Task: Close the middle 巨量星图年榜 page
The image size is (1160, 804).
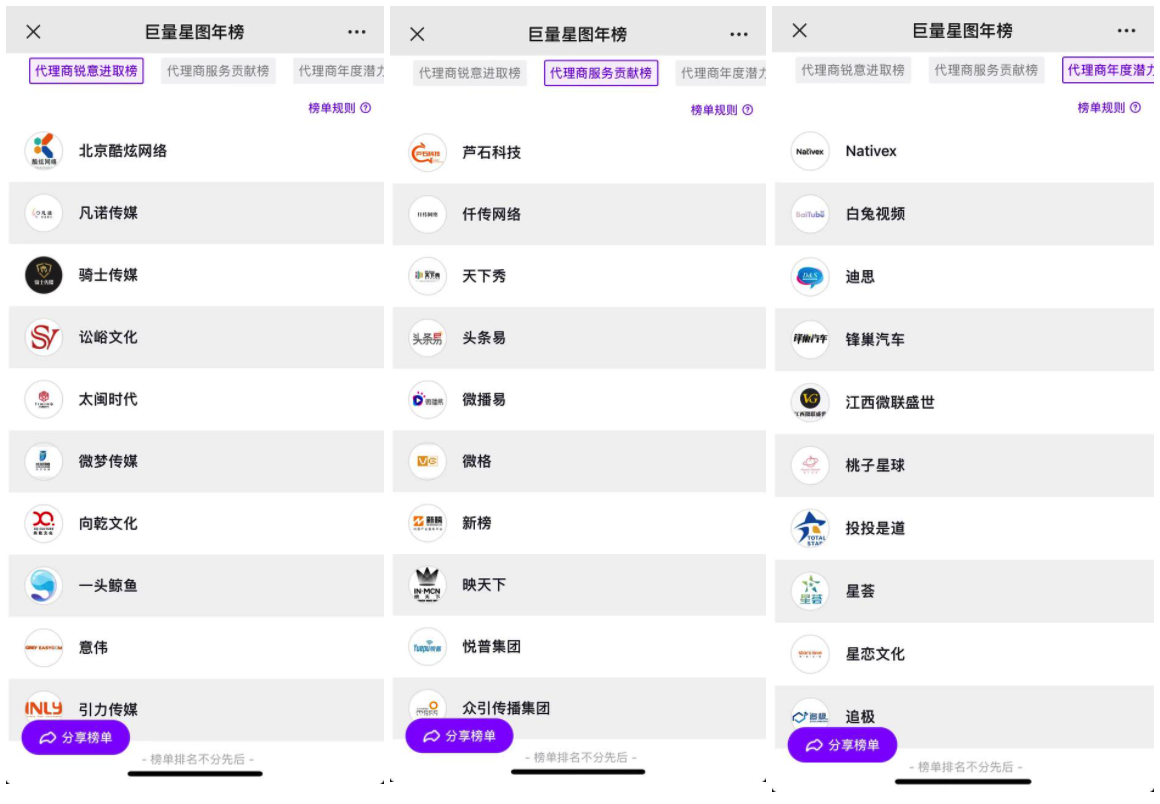Action: click(x=417, y=34)
